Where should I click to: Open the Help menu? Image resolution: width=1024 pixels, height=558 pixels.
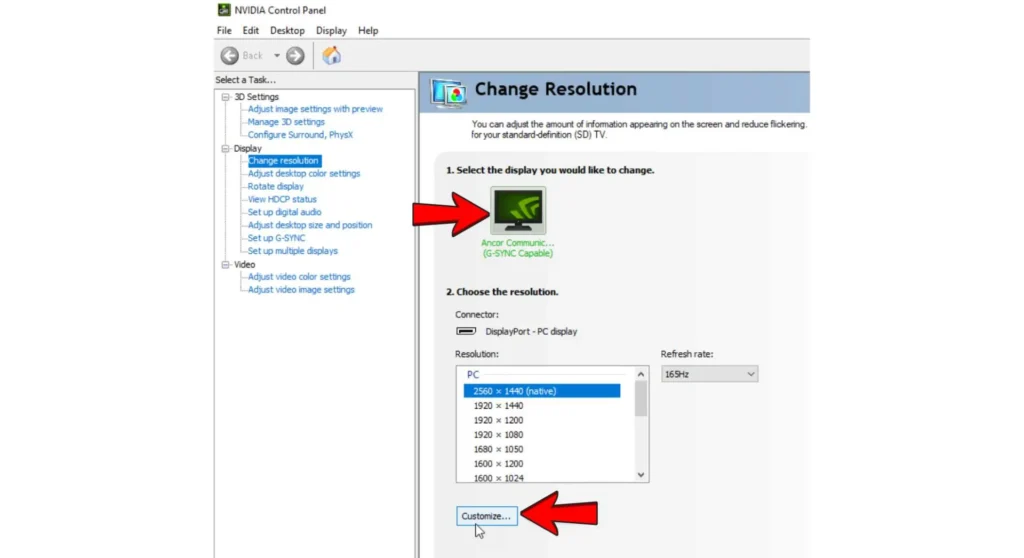point(368,31)
